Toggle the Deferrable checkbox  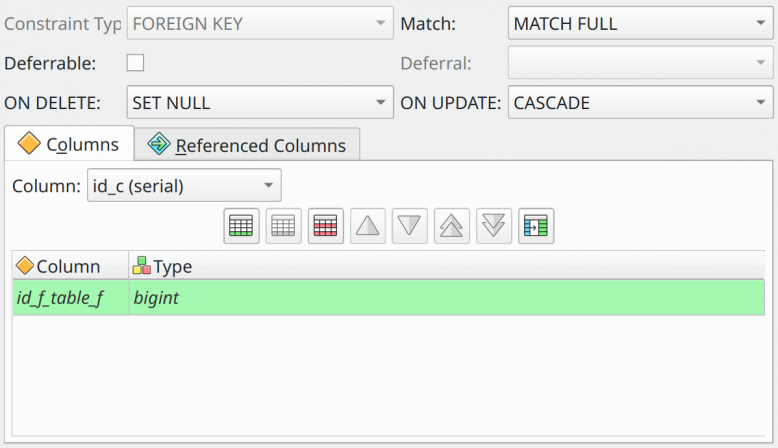135,63
